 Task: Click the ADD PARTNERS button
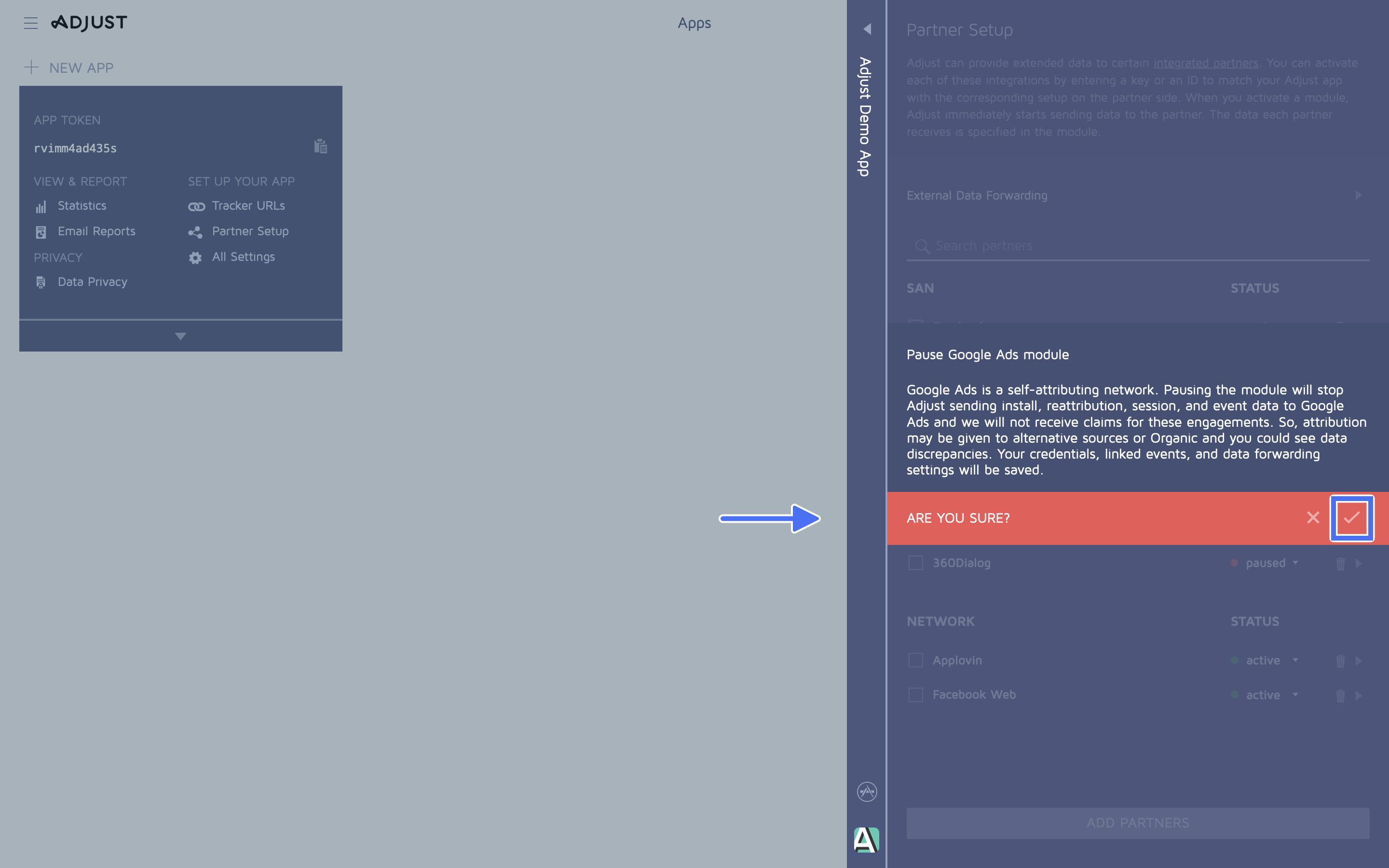pos(1137,823)
